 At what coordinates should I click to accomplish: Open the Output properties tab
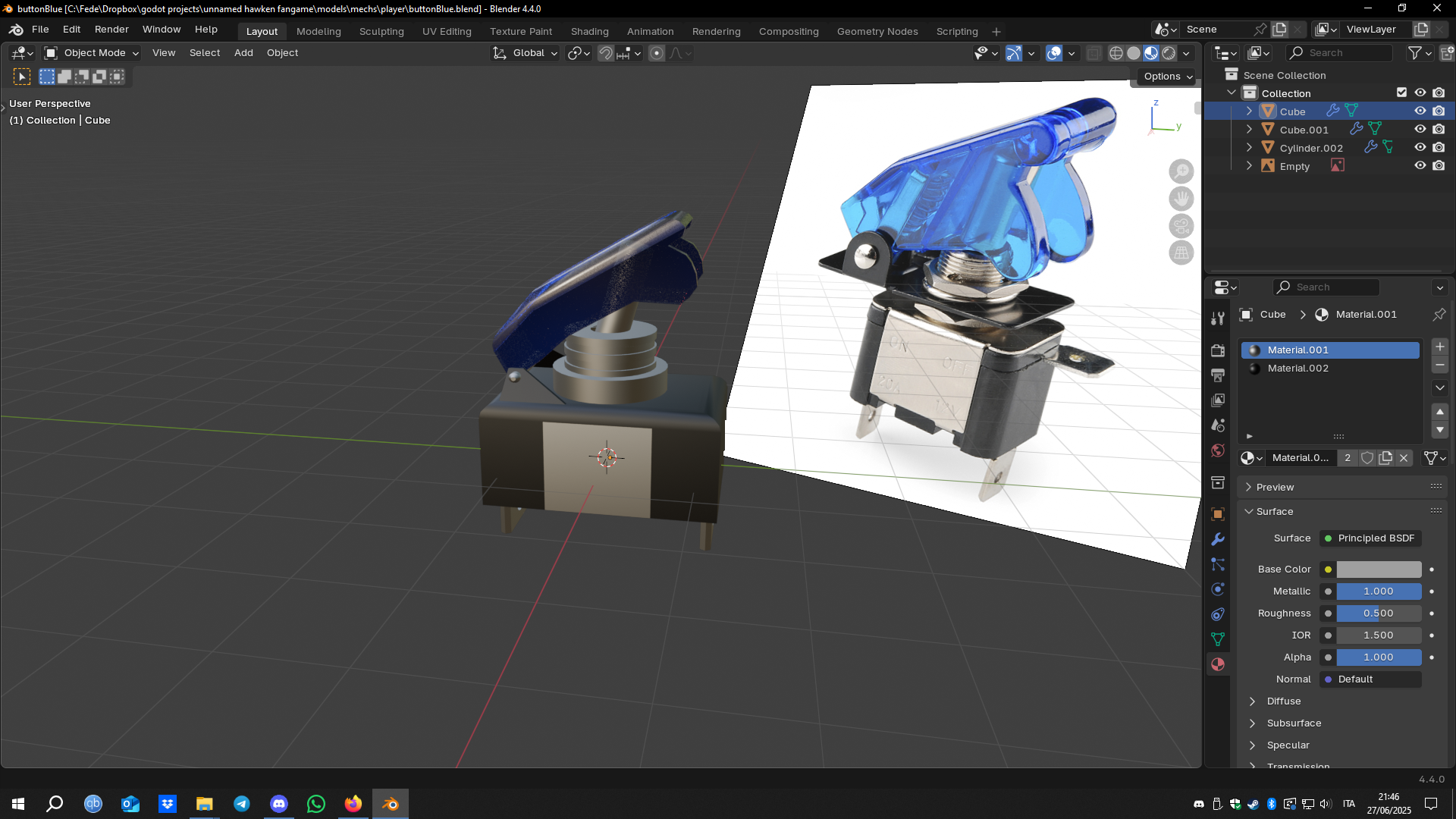coord(1218,375)
